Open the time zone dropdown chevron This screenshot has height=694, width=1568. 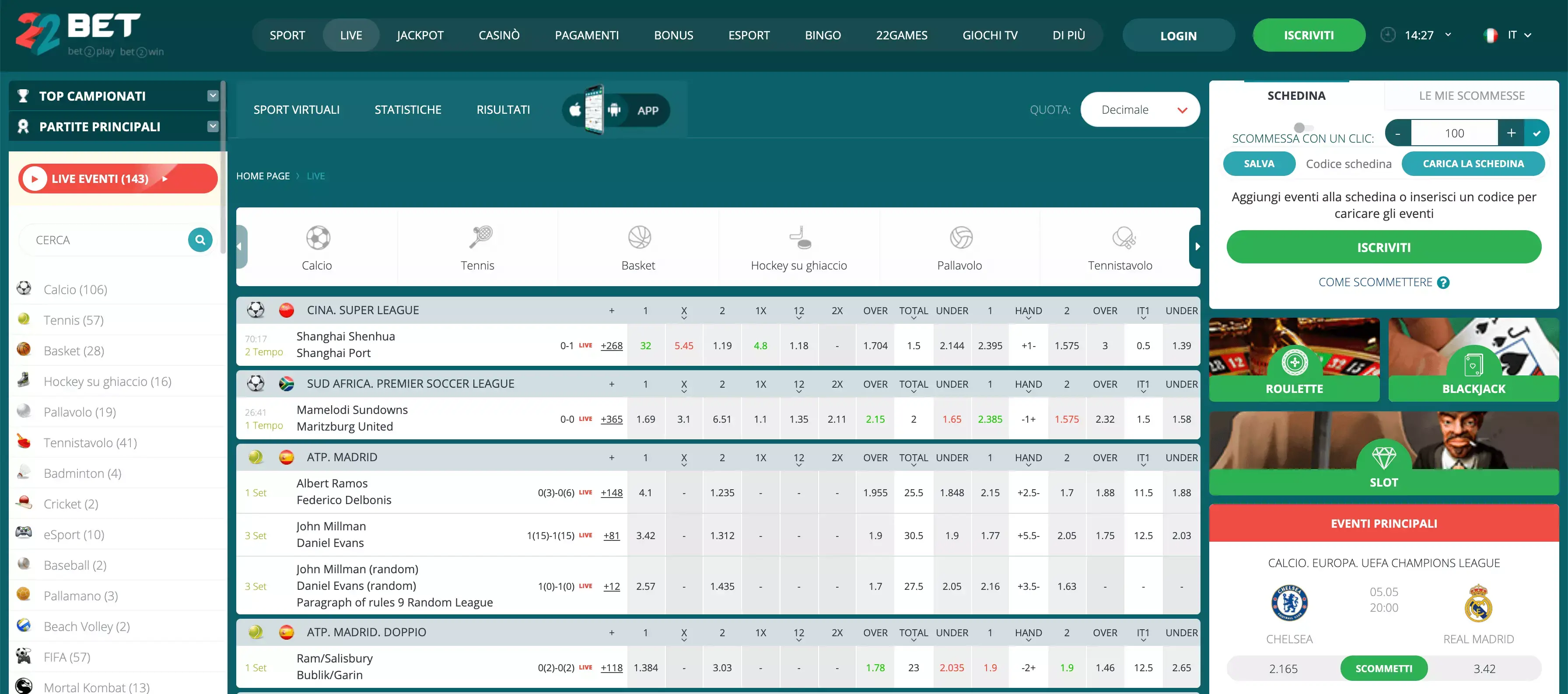coord(1448,35)
